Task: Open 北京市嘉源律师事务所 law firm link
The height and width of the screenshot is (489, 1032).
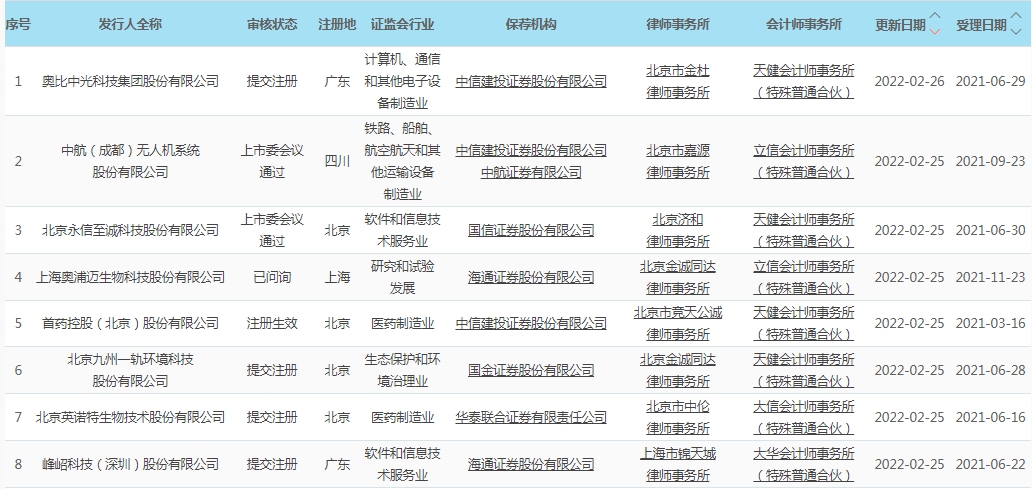Action: tap(677, 161)
